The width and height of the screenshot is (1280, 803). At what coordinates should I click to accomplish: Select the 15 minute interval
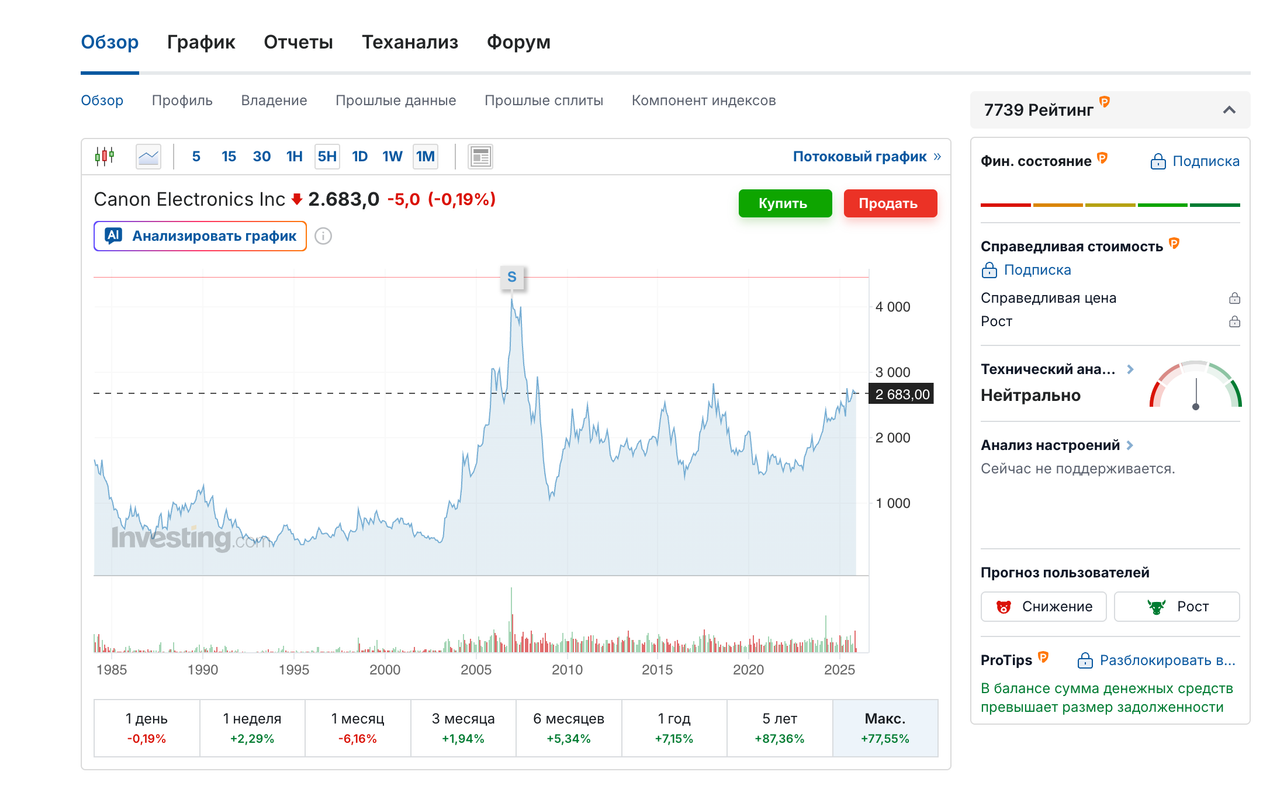(x=229, y=156)
